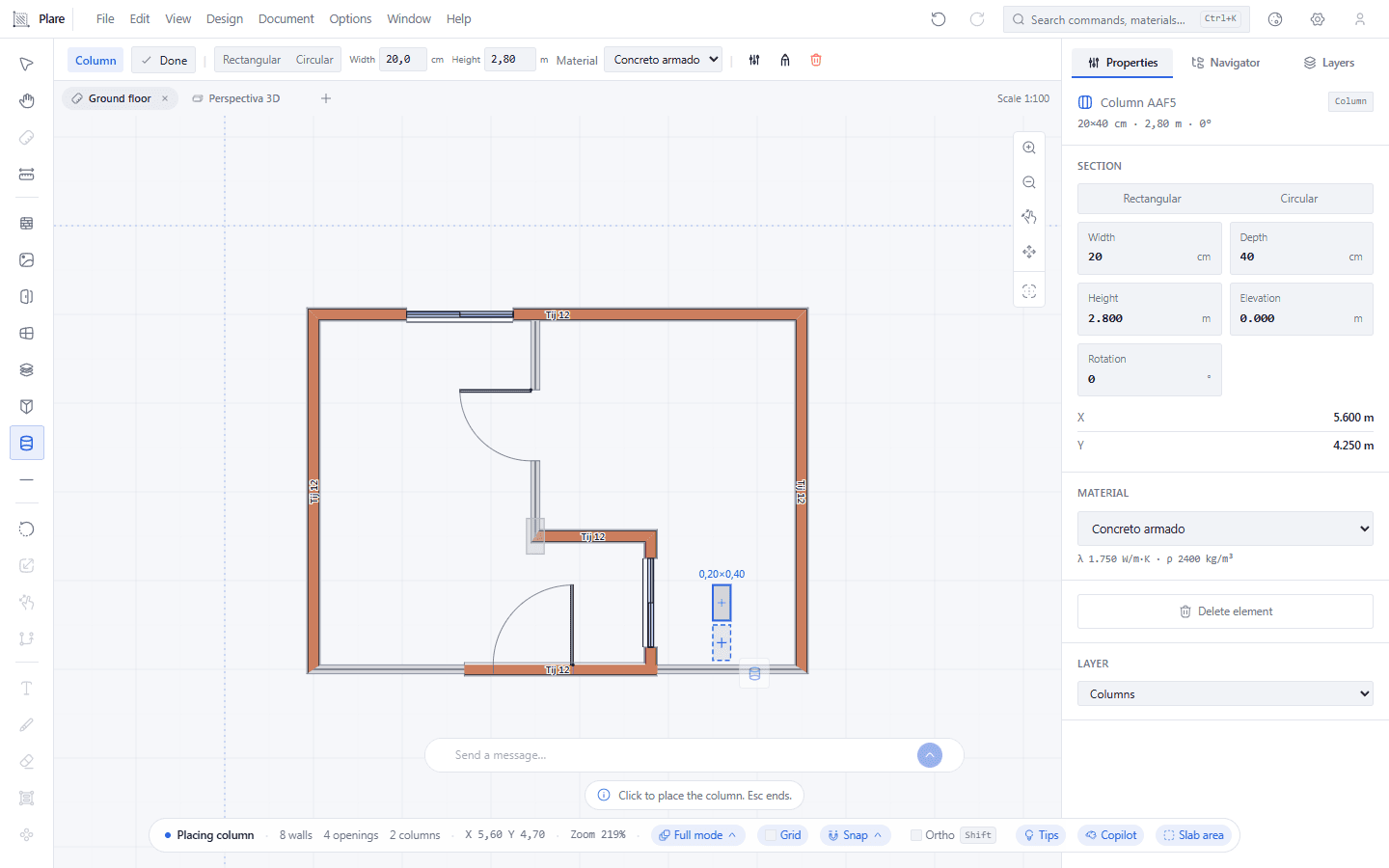
Task: Expand the Full mode menu
Action: click(698, 835)
